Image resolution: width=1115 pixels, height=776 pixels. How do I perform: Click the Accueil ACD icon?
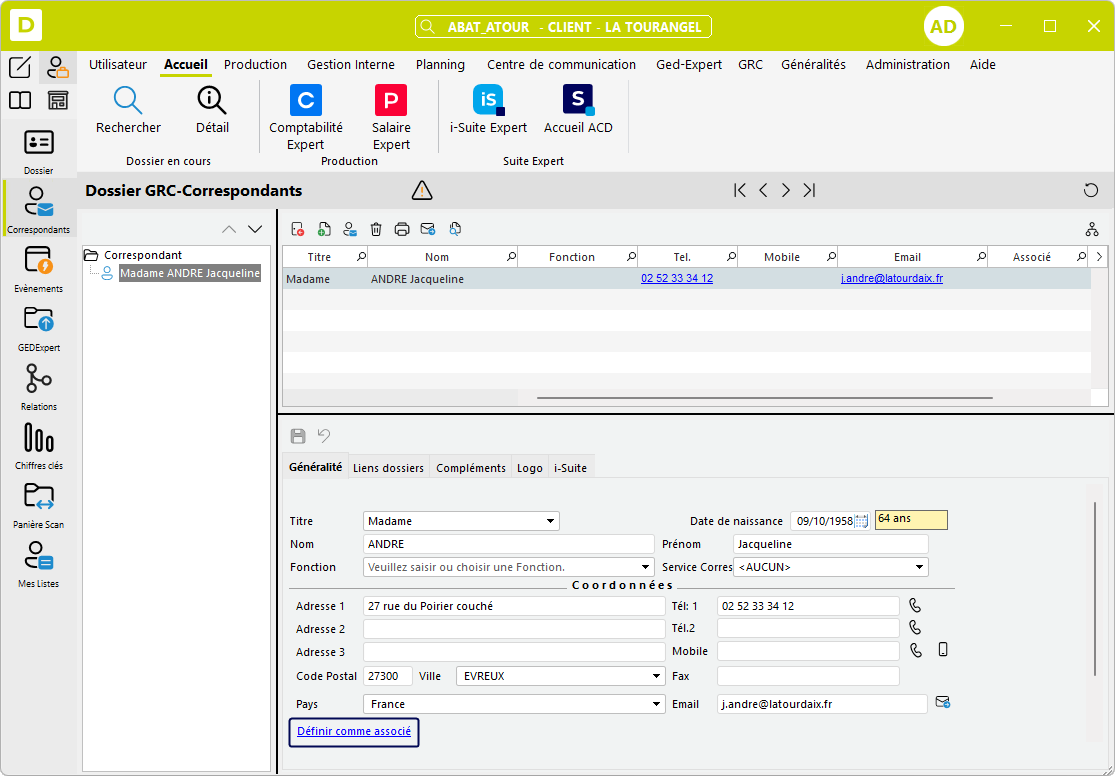click(578, 101)
